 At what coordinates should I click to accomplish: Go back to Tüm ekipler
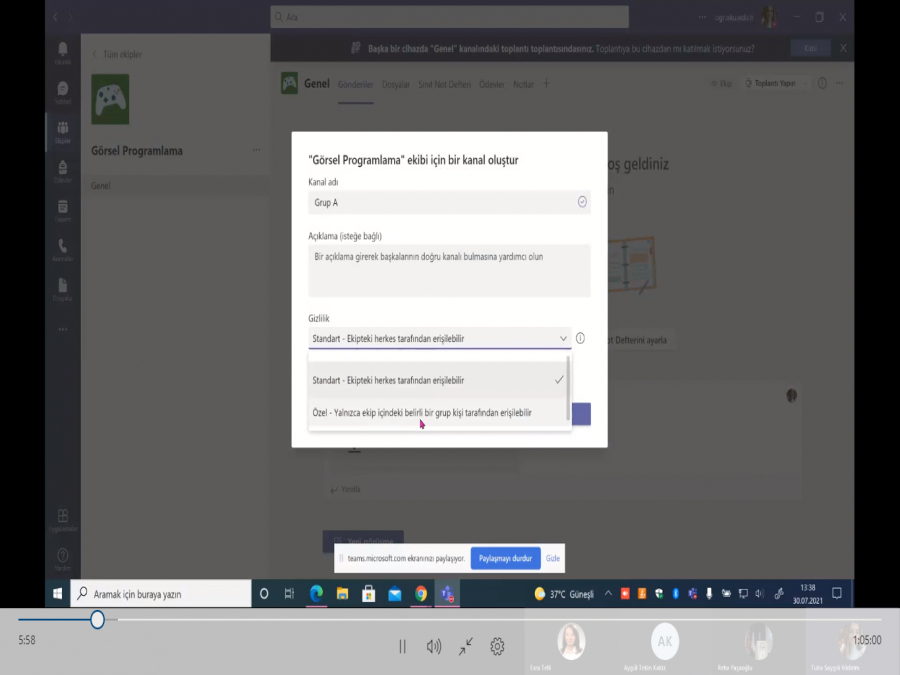(117, 55)
